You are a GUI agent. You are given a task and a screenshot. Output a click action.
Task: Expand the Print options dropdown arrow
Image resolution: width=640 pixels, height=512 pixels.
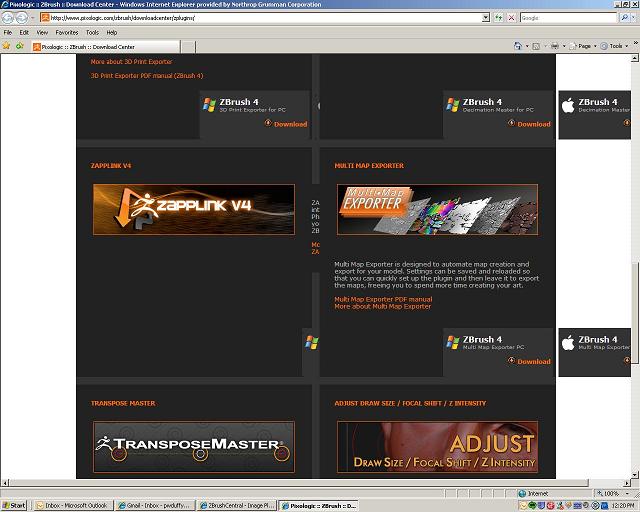tap(564, 46)
